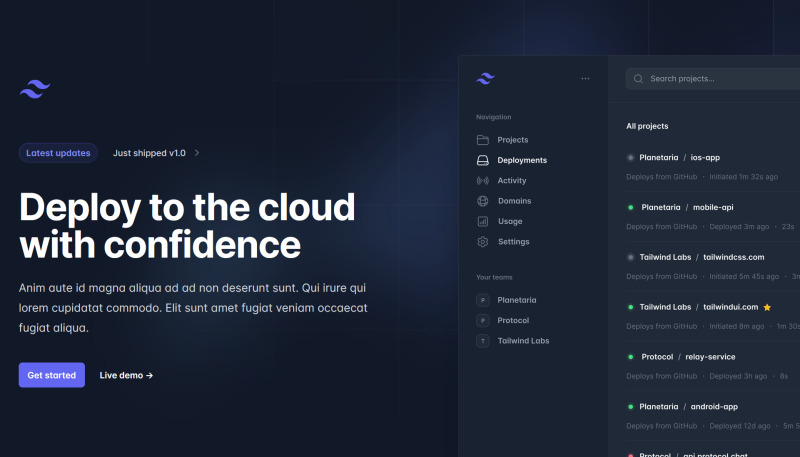Click the Tailwind logo in app sidebar
Image resolution: width=800 pixels, height=457 pixels.
(x=486, y=78)
